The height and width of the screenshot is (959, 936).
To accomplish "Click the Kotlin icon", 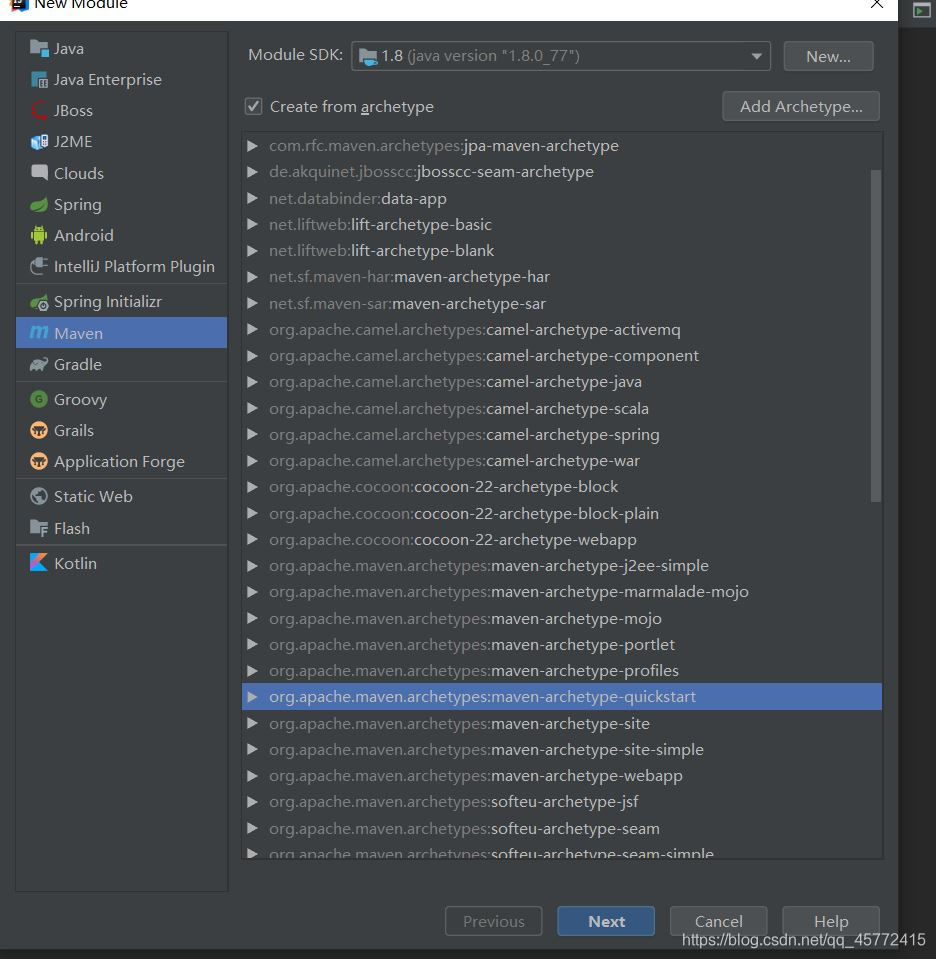I will click(x=39, y=563).
